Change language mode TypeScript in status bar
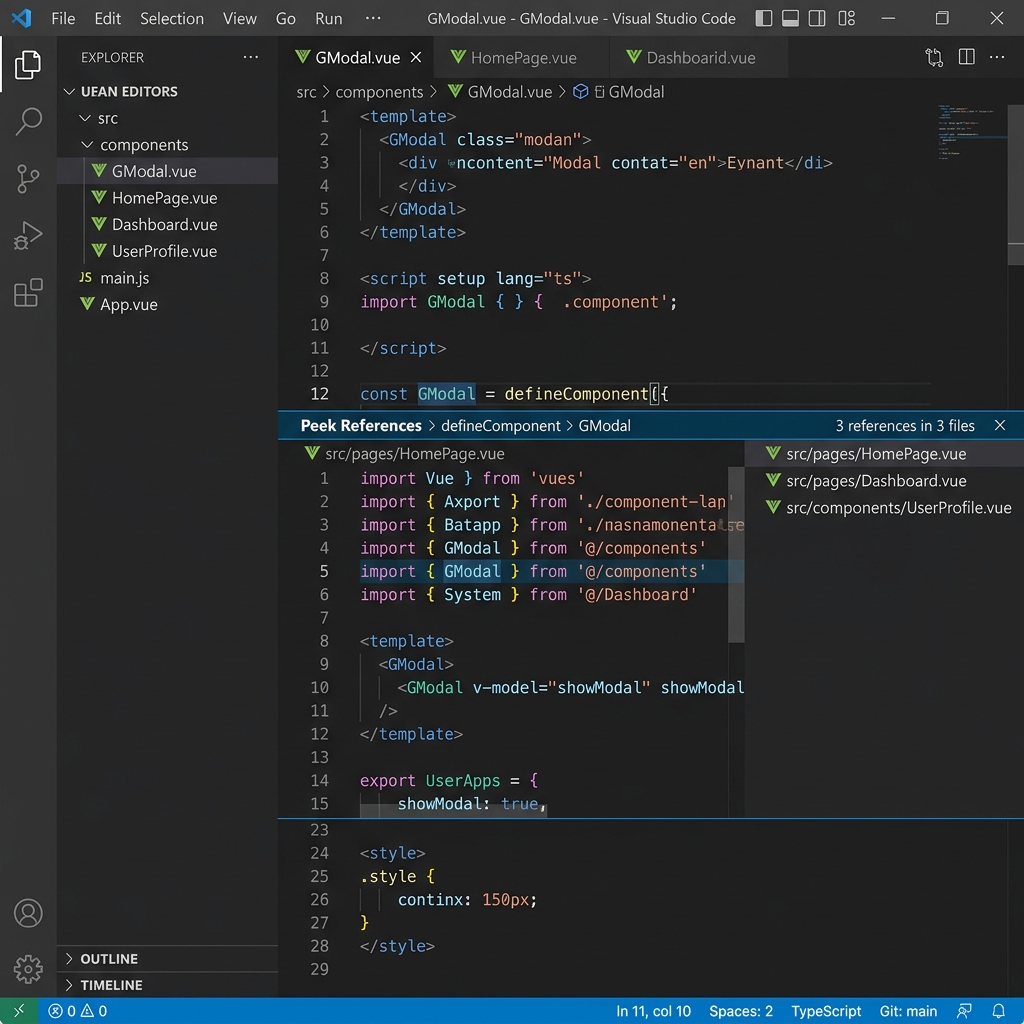 coord(826,1011)
